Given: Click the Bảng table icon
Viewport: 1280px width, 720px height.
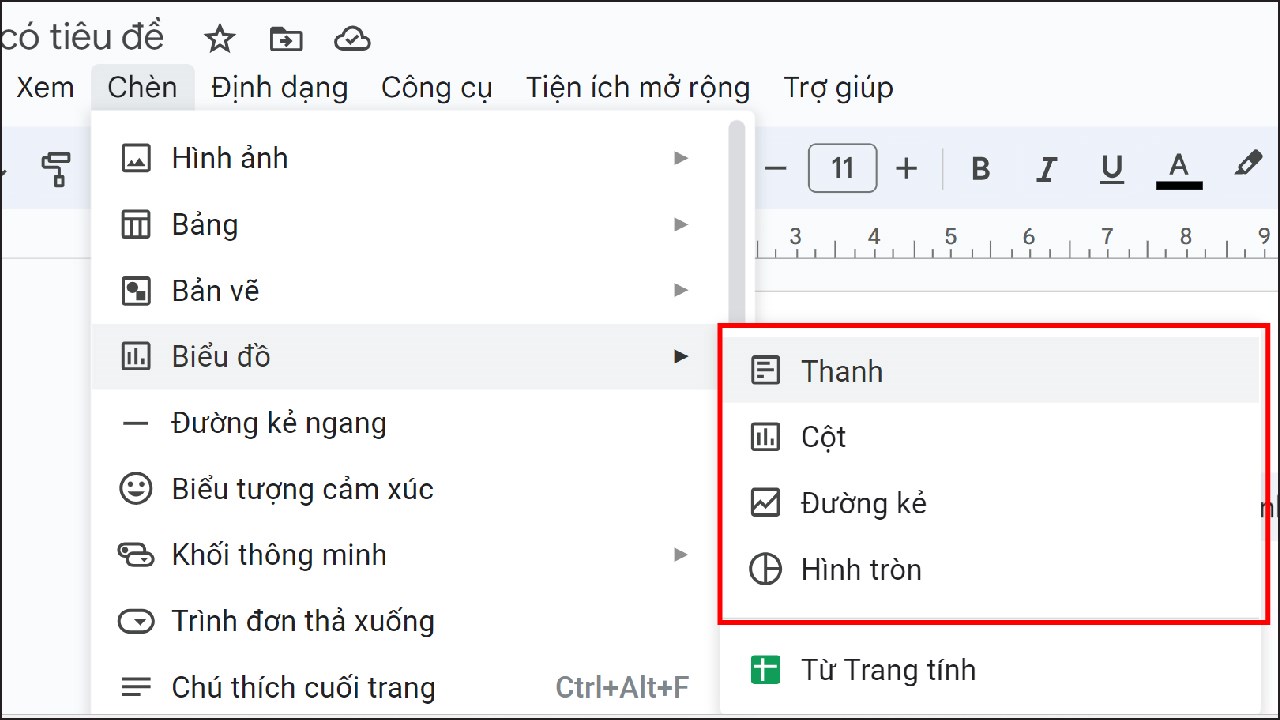Looking at the screenshot, I should coord(136,224).
